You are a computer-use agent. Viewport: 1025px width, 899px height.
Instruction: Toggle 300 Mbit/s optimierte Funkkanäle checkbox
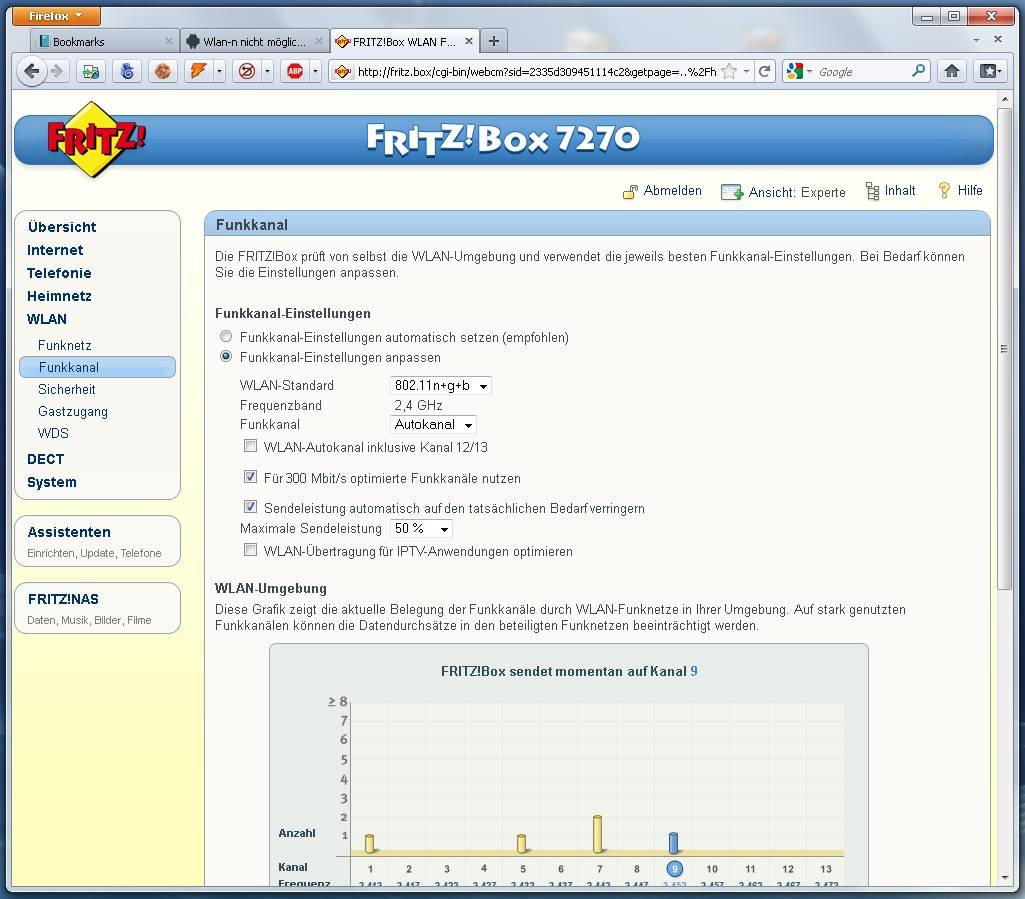point(250,477)
